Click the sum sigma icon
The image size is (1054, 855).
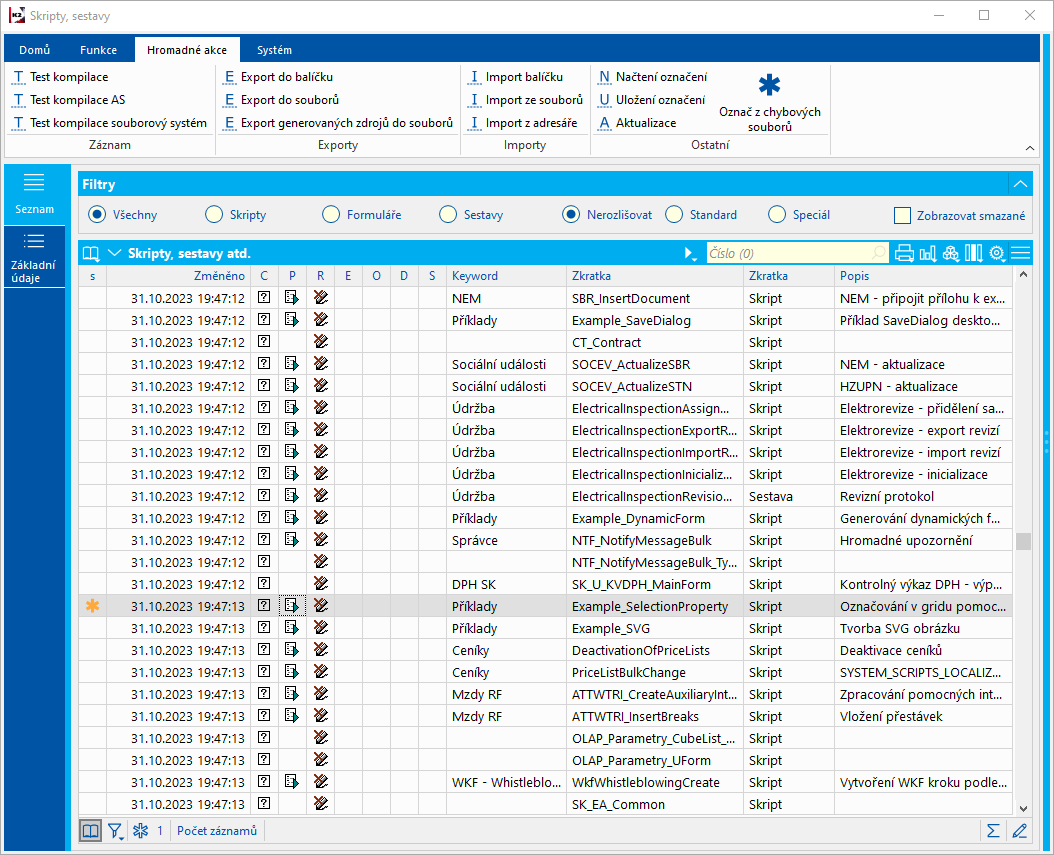tap(993, 830)
